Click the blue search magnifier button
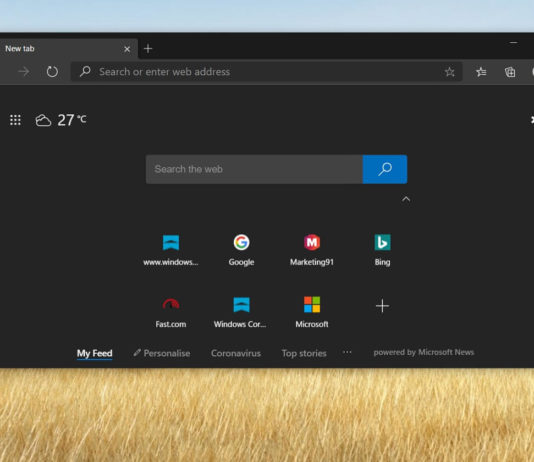534x462 pixels. [385, 169]
